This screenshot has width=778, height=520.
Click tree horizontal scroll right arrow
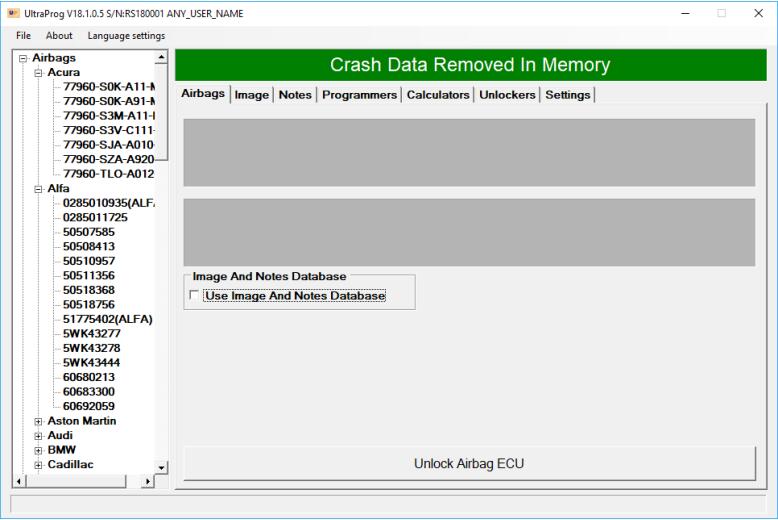(148, 481)
